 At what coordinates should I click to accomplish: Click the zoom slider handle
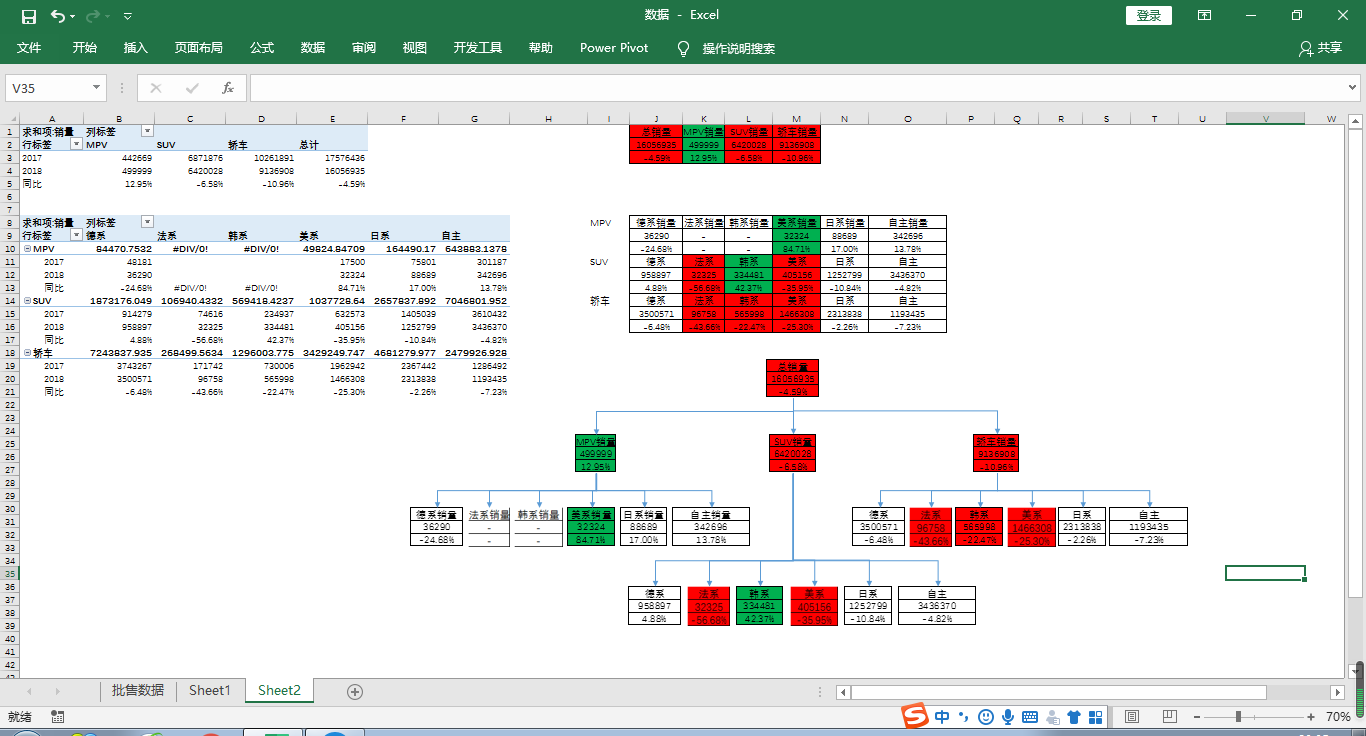pyautogui.click(x=1238, y=717)
